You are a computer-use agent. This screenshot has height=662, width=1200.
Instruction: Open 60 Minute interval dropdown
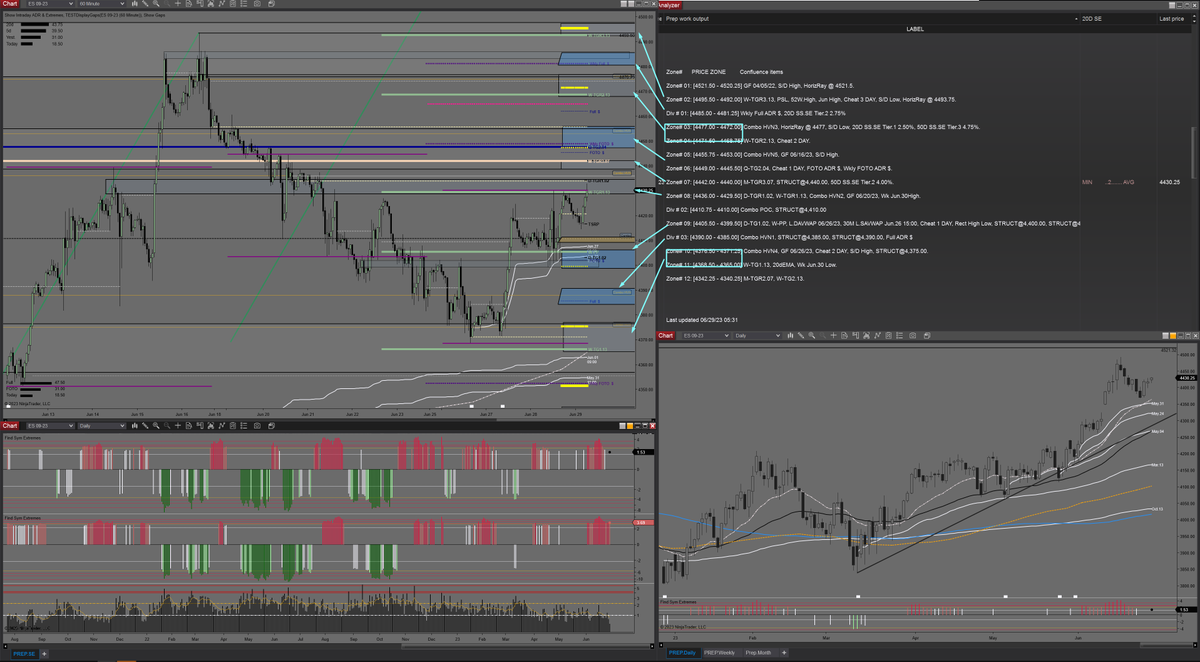(101, 4)
